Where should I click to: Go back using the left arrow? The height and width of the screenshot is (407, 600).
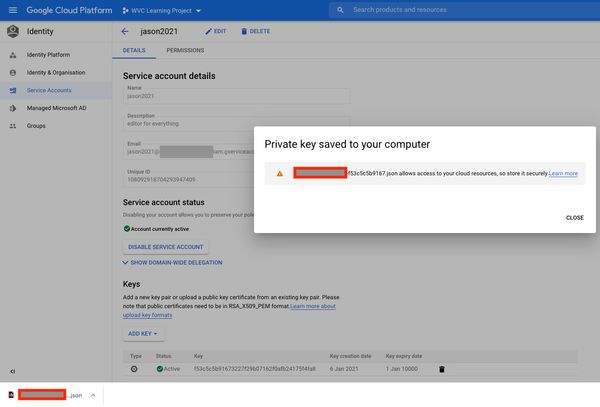125,31
